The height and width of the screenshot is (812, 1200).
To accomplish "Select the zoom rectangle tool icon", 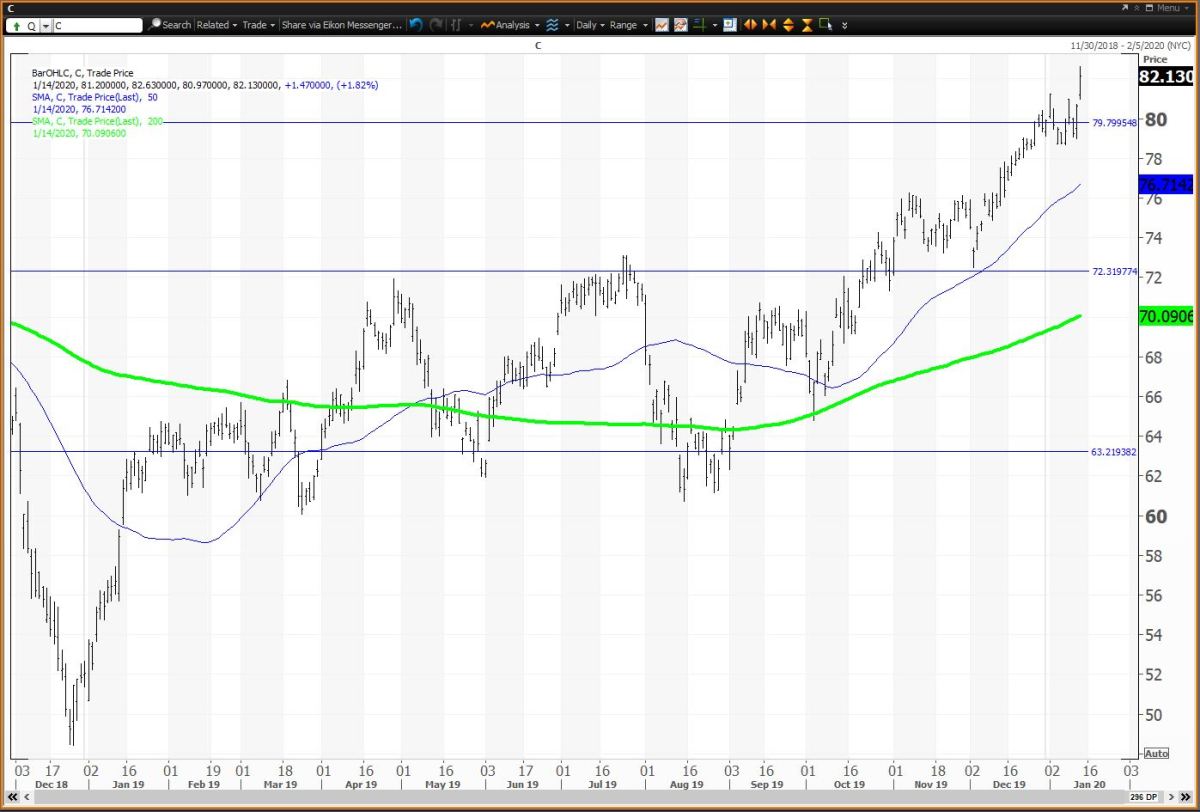I will pyautogui.click(x=826, y=25).
